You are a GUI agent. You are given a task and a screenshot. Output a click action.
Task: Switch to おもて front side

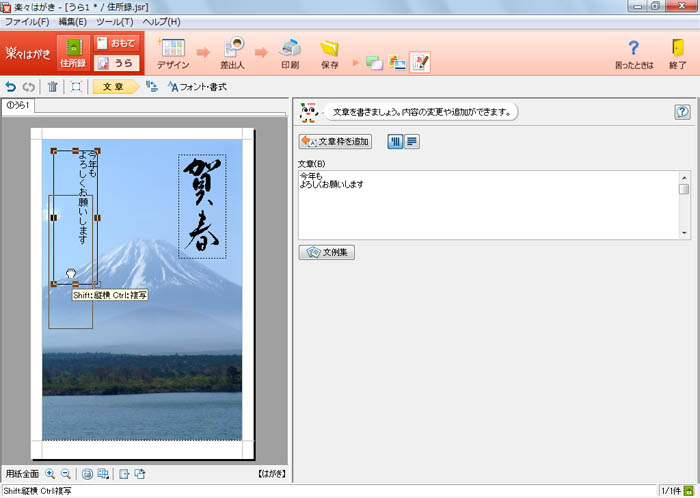coord(117,43)
